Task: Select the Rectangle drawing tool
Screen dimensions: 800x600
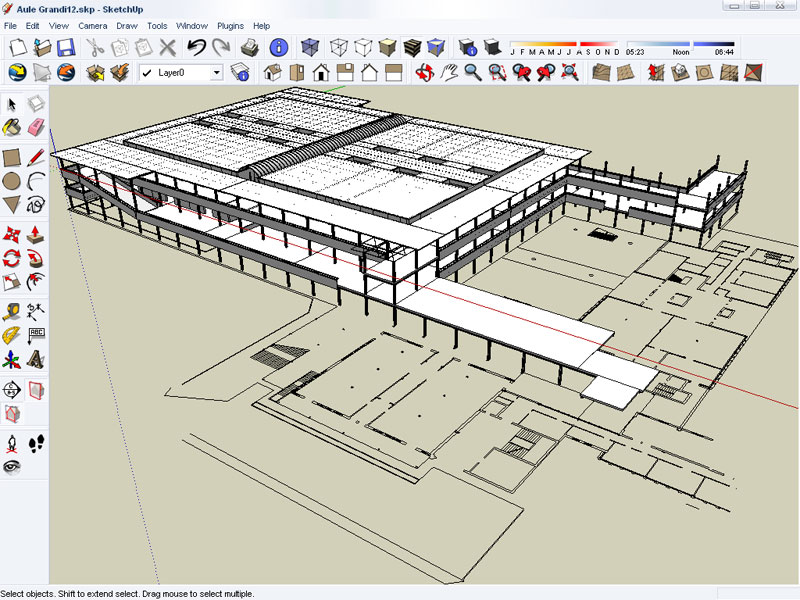Action: [12, 156]
